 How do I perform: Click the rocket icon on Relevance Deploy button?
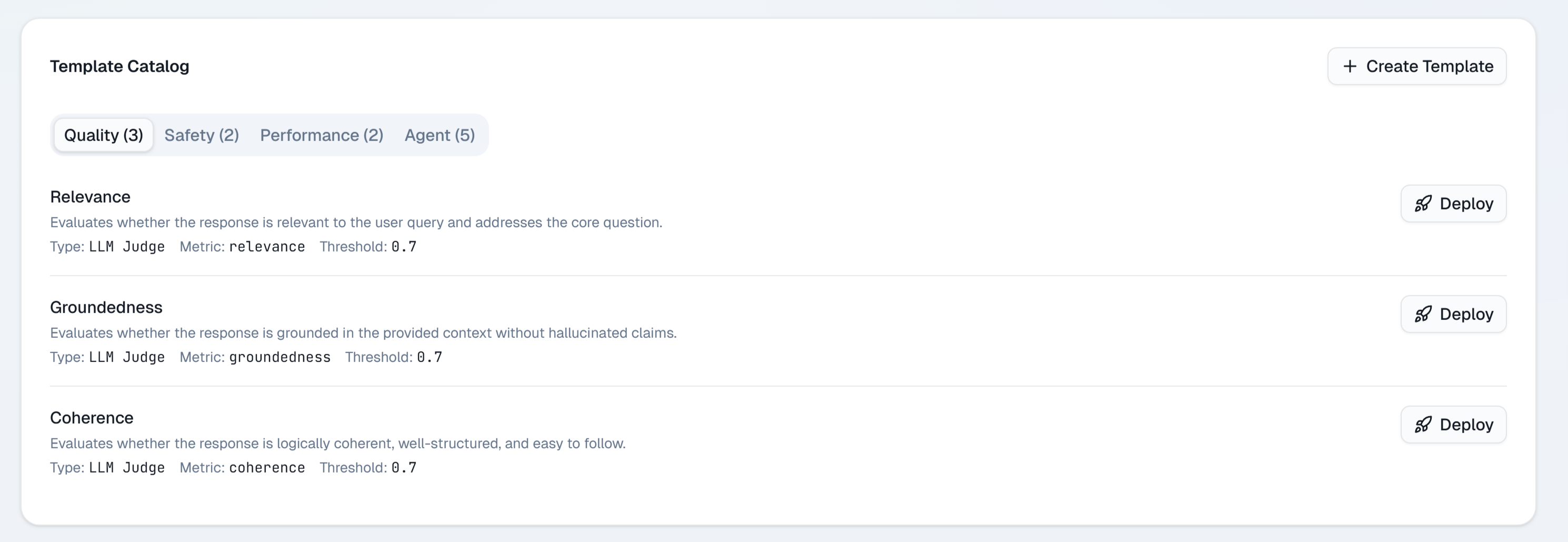pyautogui.click(x=1424, y=203)
